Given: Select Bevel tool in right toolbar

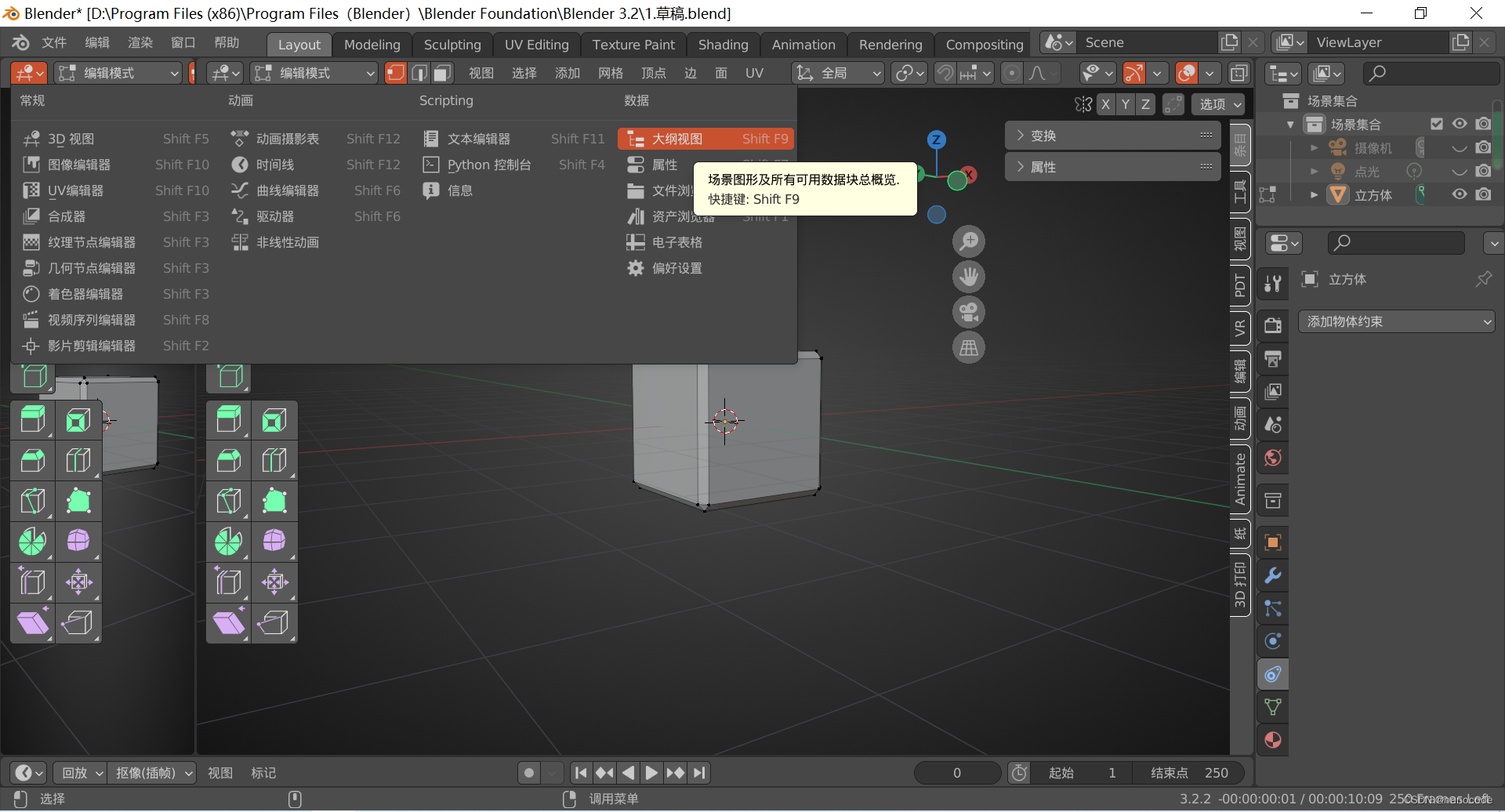Looking at the screenshot, I should [229, 460].
